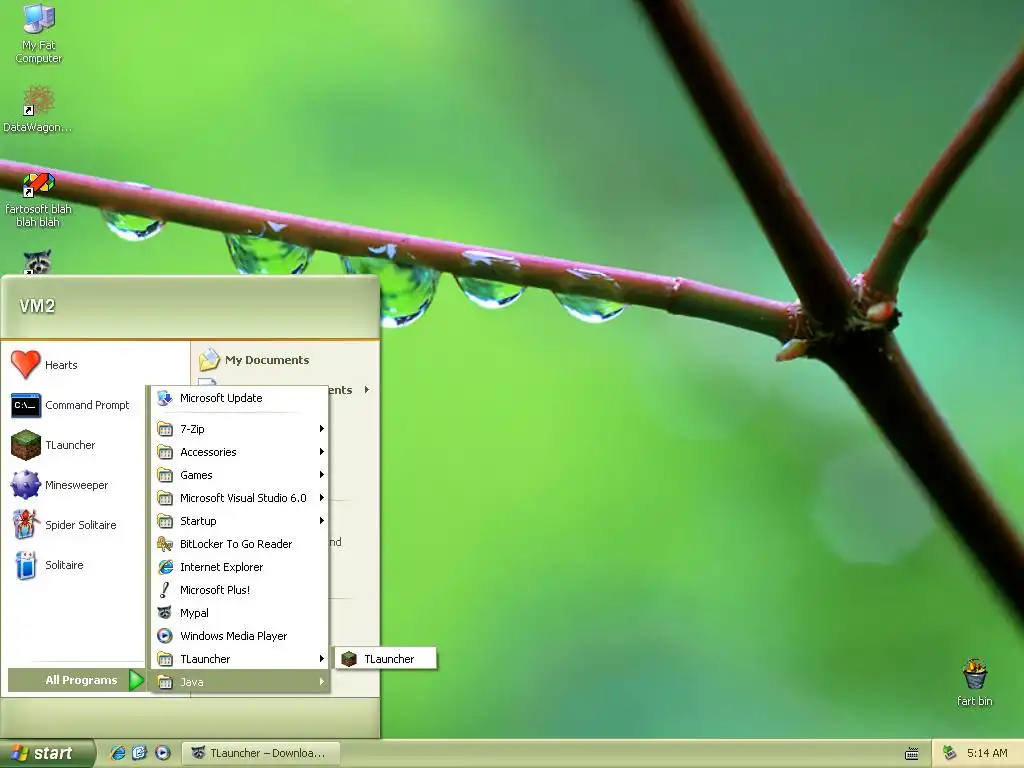Expand the 7-Zip submenu arrow
1024x768 pixels.
(x=321, y=428)
